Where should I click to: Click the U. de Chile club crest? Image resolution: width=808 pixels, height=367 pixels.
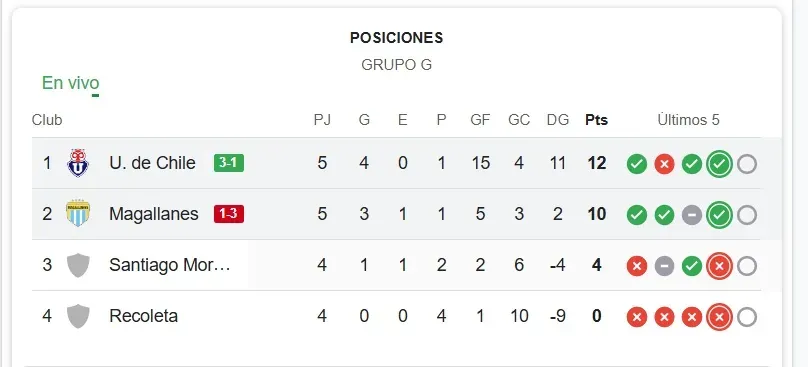point(78,163)
